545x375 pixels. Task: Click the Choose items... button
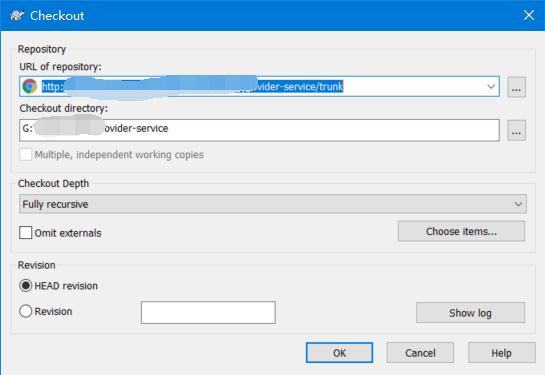coord(461,231)
